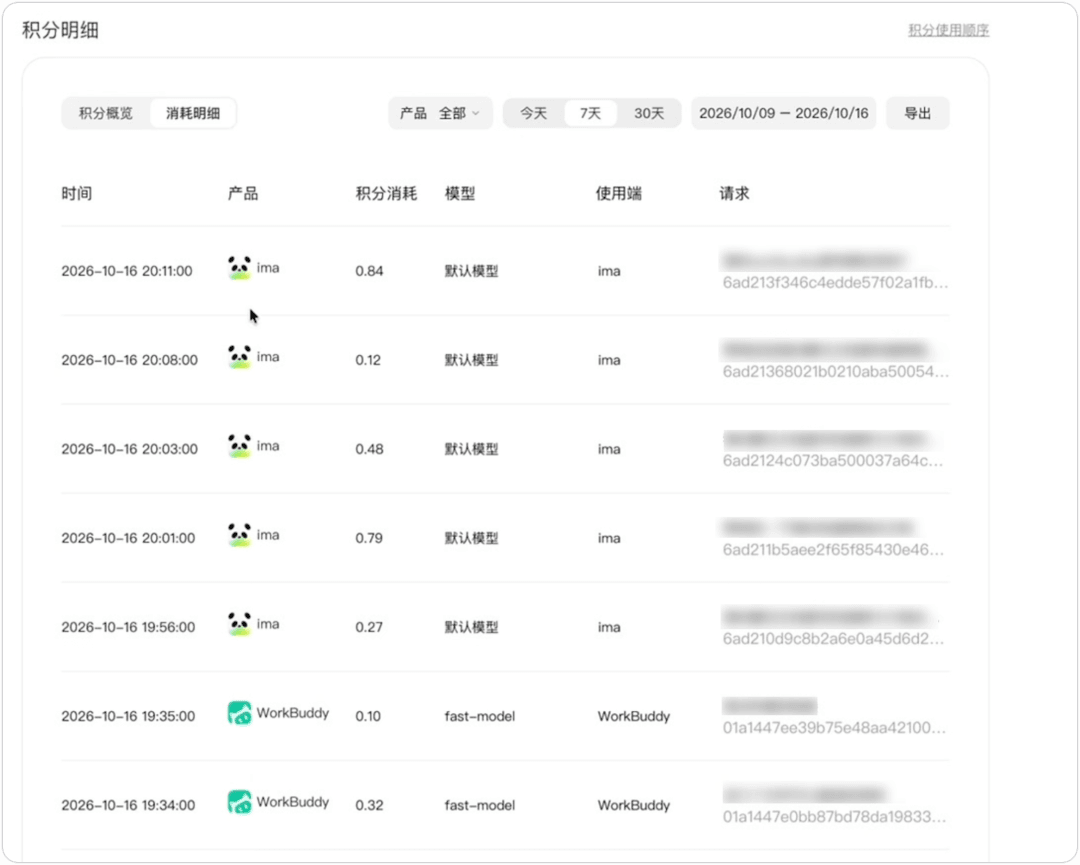Click request ID 01a1447ee39b75e48aa42100…
The width and height of the screenshot is (1080, 865).
834,727
